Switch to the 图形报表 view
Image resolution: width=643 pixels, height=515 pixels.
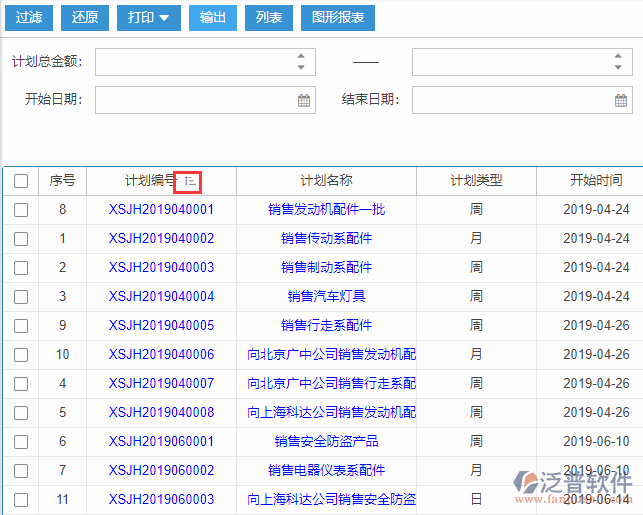338,18
